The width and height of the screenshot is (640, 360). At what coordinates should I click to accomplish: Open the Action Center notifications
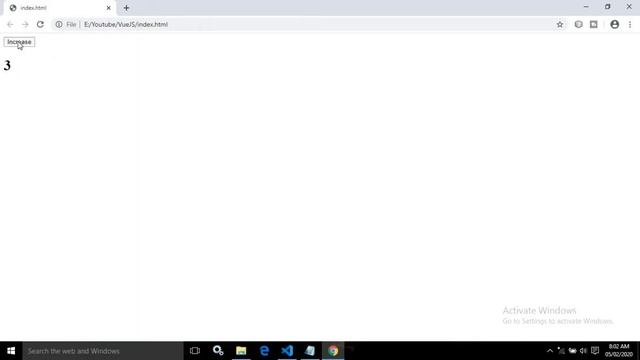pos(595,351)
